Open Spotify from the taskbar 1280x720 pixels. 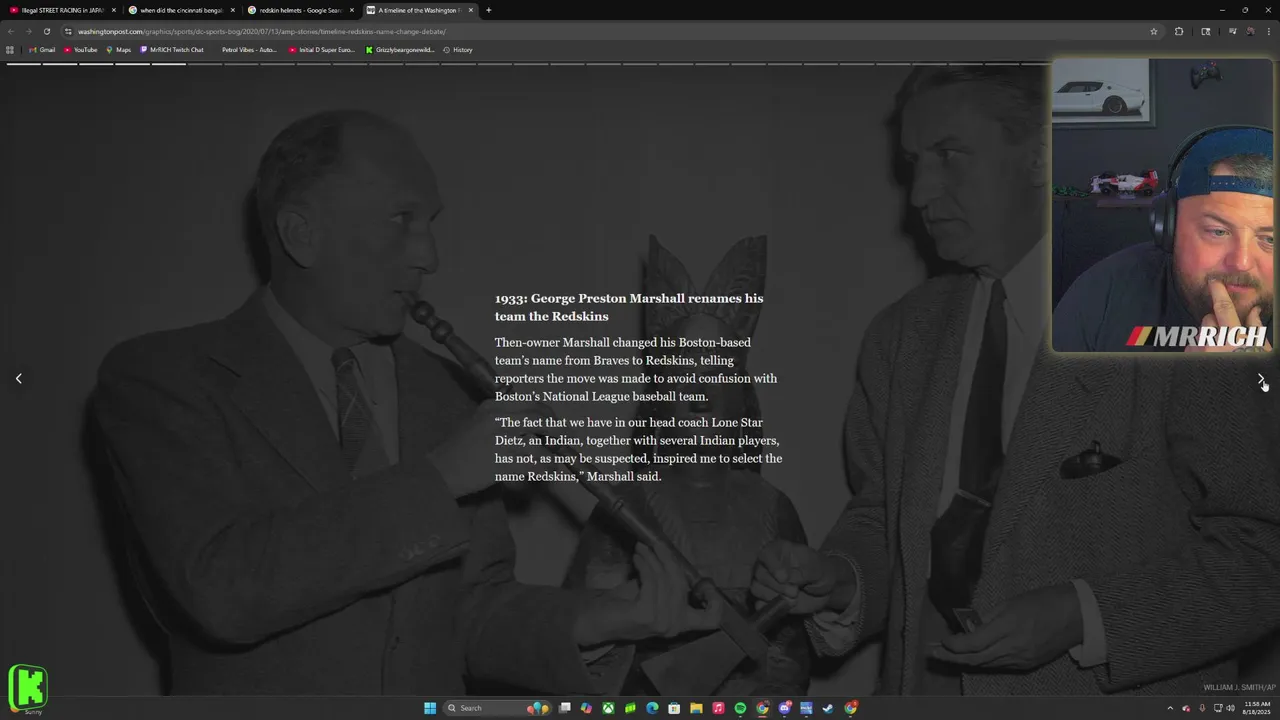740,708
